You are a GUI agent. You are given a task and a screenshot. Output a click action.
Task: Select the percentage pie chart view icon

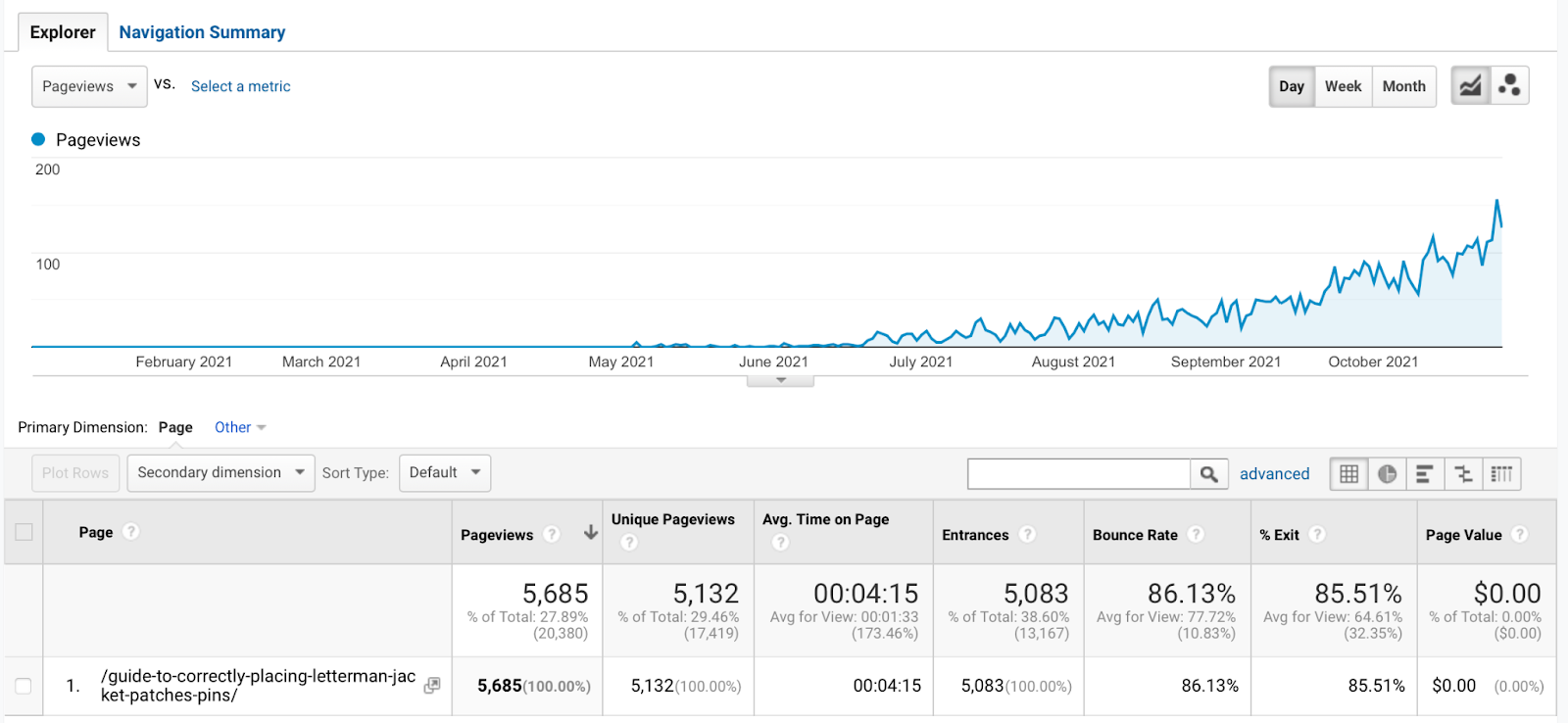pyautogui.click(x=1387, y=474)
